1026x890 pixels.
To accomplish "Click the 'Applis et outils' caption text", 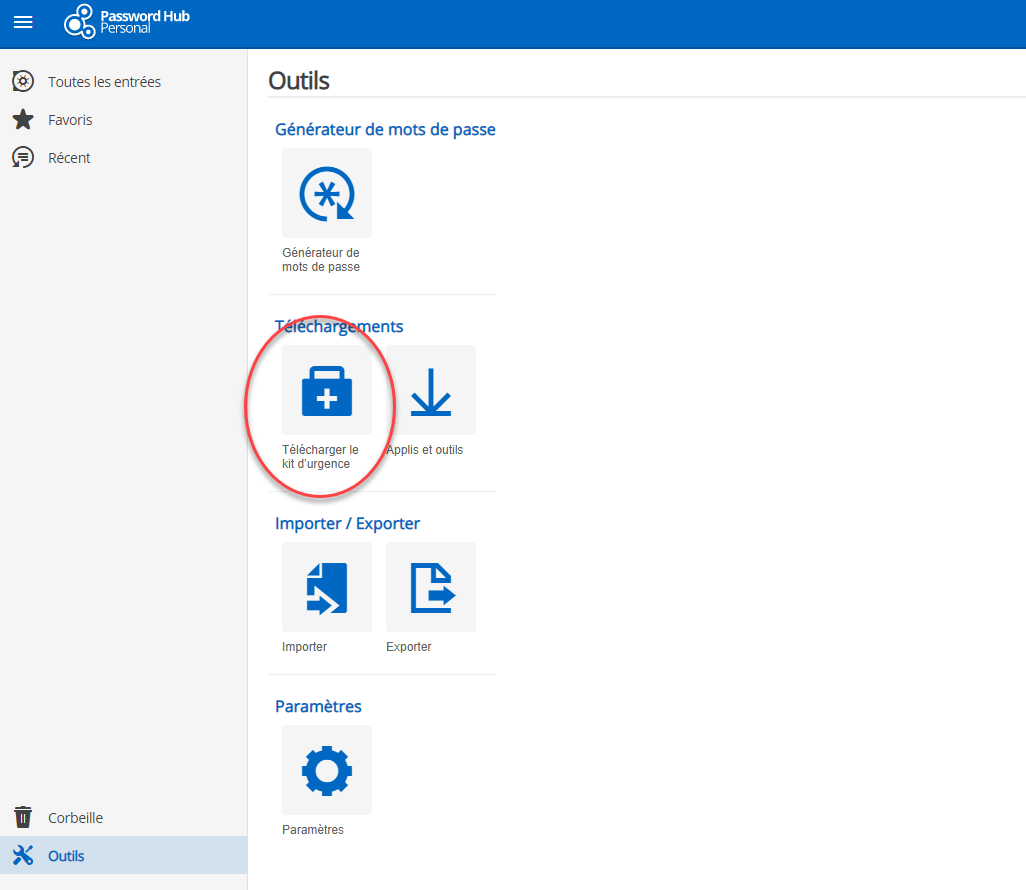I will pos(425,450).
